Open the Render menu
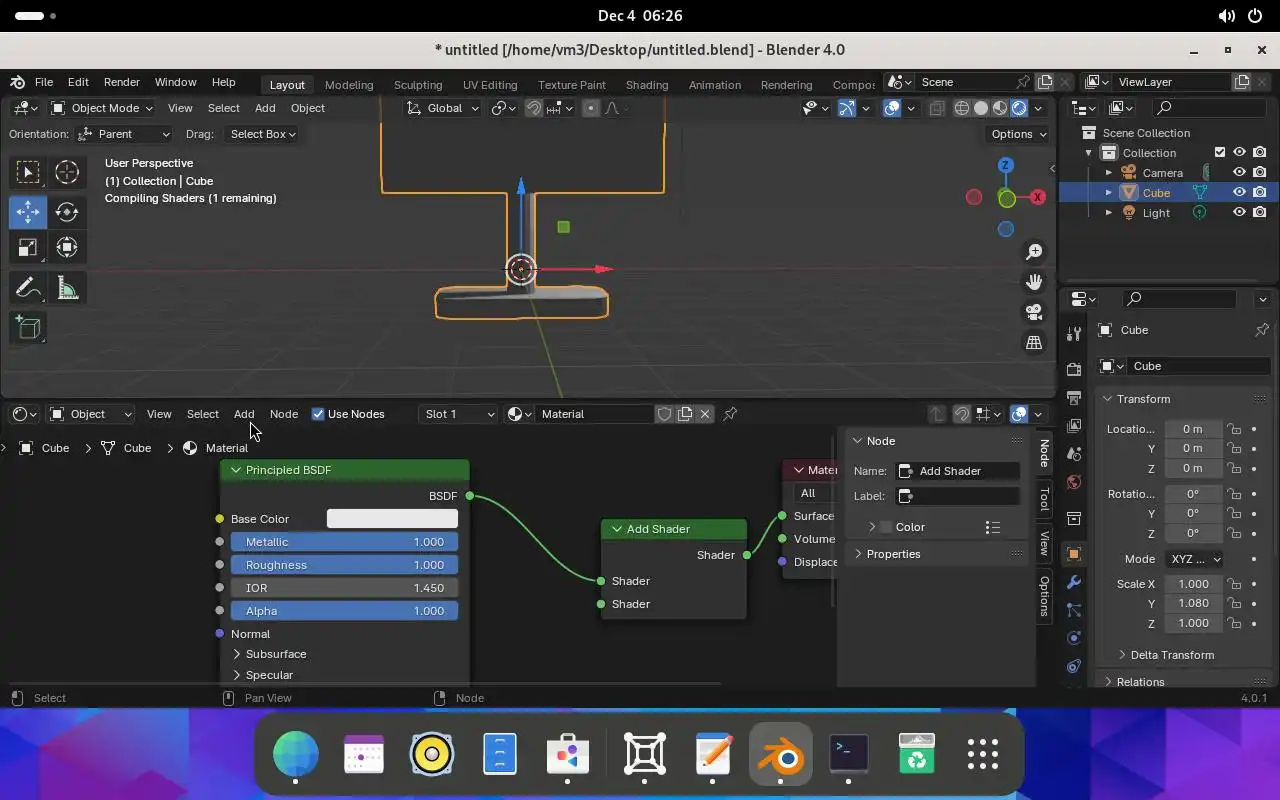Screen dimensions: 1280x800 pyautogui.click(x=122, y=82)
